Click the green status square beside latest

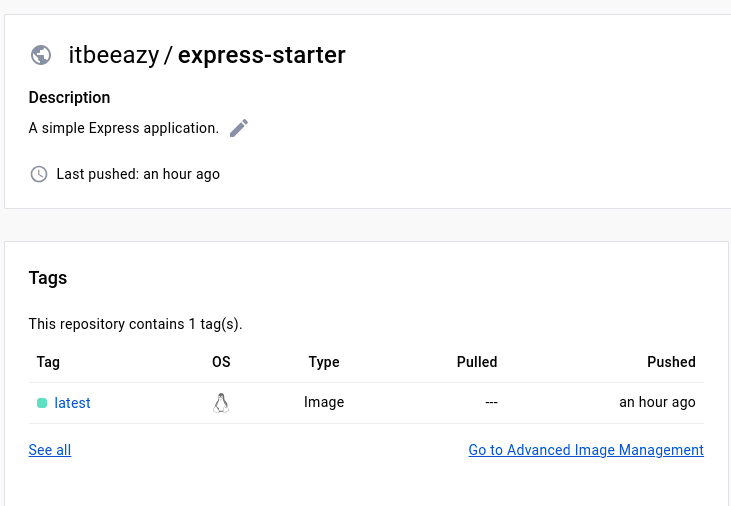pyautogui.click(x=42, y=403)
